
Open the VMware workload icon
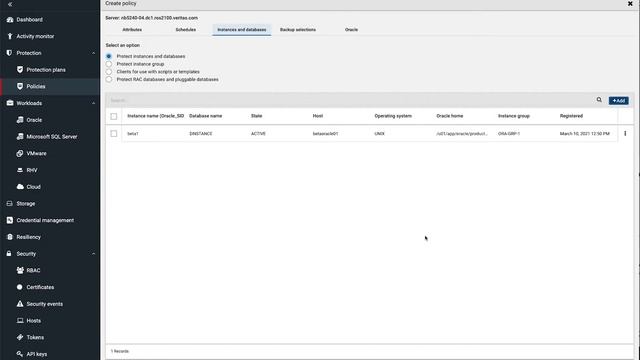20,153
